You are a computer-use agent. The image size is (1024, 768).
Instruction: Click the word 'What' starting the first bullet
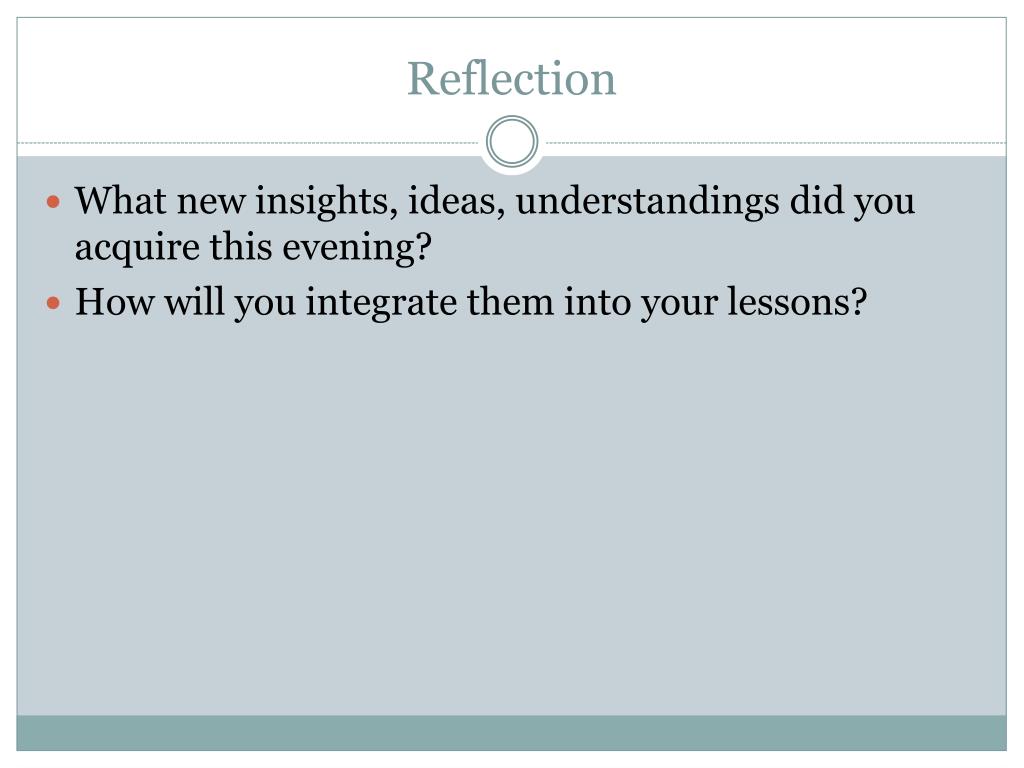coord(120,200)
